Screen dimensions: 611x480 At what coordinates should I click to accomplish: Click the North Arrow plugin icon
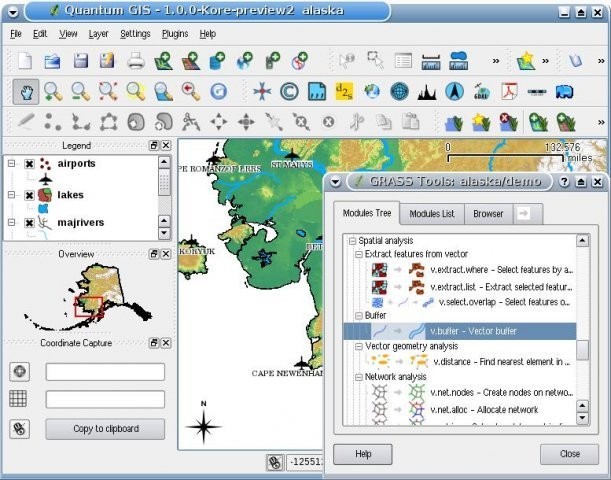tap(454, 92)
